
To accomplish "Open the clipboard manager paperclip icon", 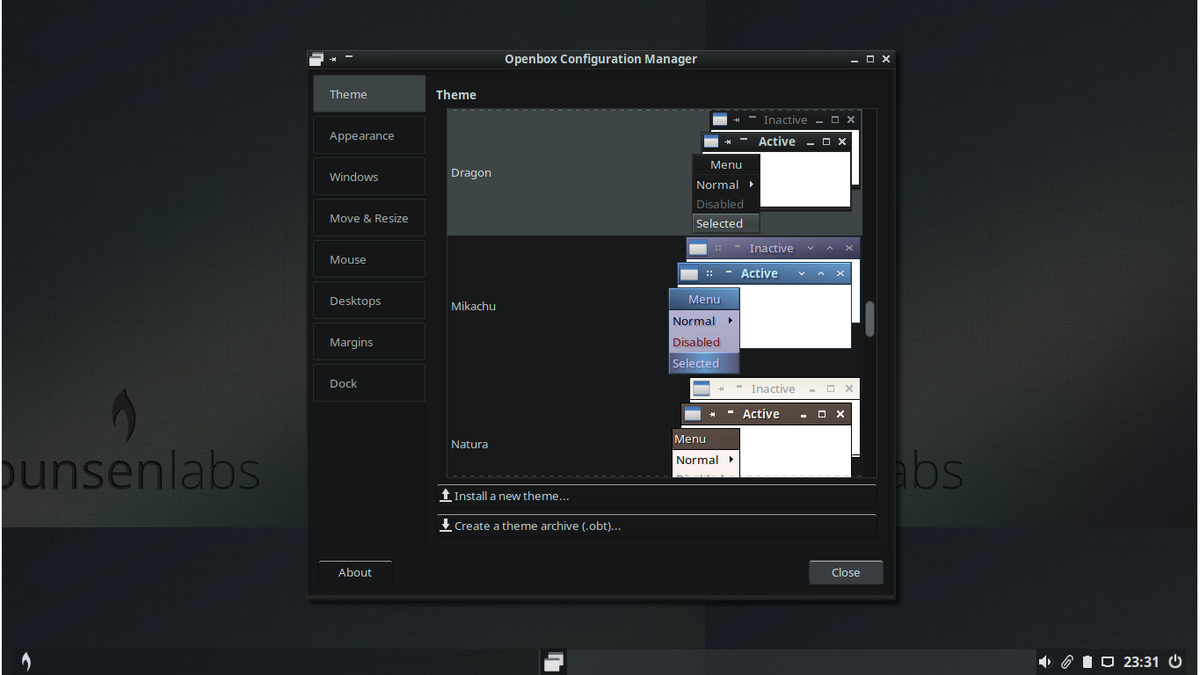I will point(1066,661).
